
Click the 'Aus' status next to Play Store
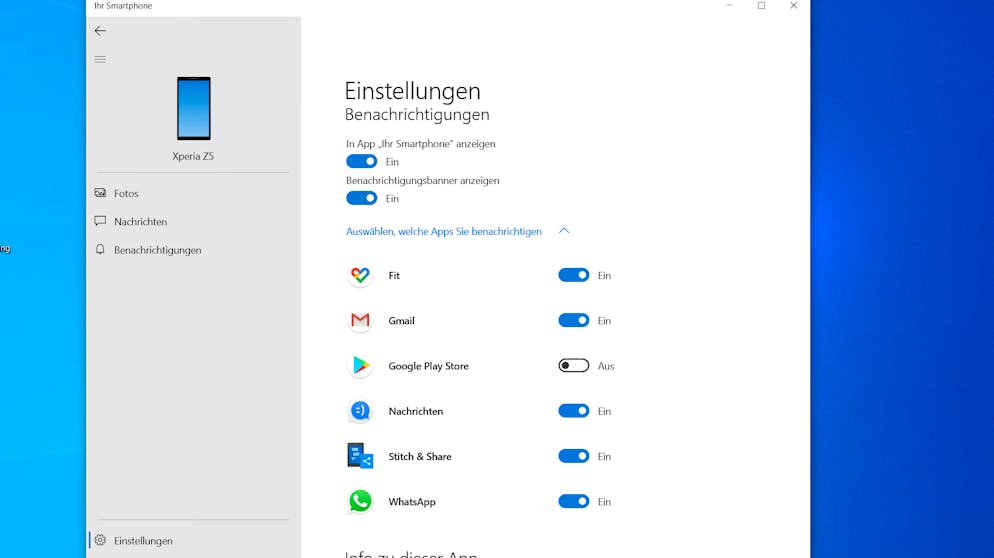606,366
